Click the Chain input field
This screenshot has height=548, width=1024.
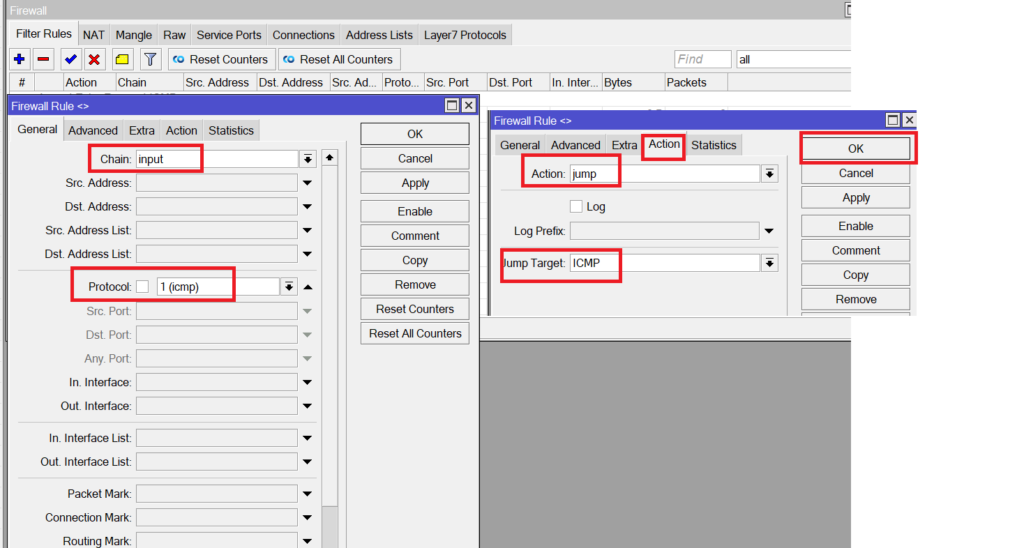(217, 159)
